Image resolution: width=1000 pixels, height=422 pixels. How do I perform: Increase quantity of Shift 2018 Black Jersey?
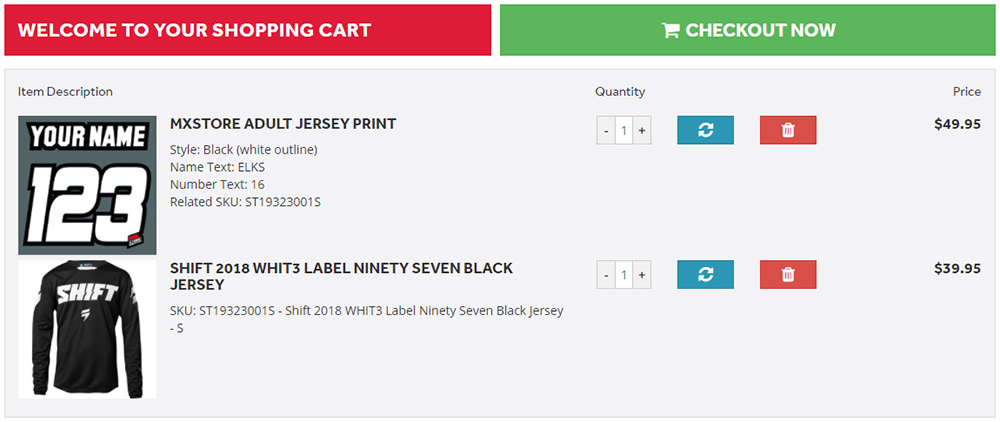(642, 275)
